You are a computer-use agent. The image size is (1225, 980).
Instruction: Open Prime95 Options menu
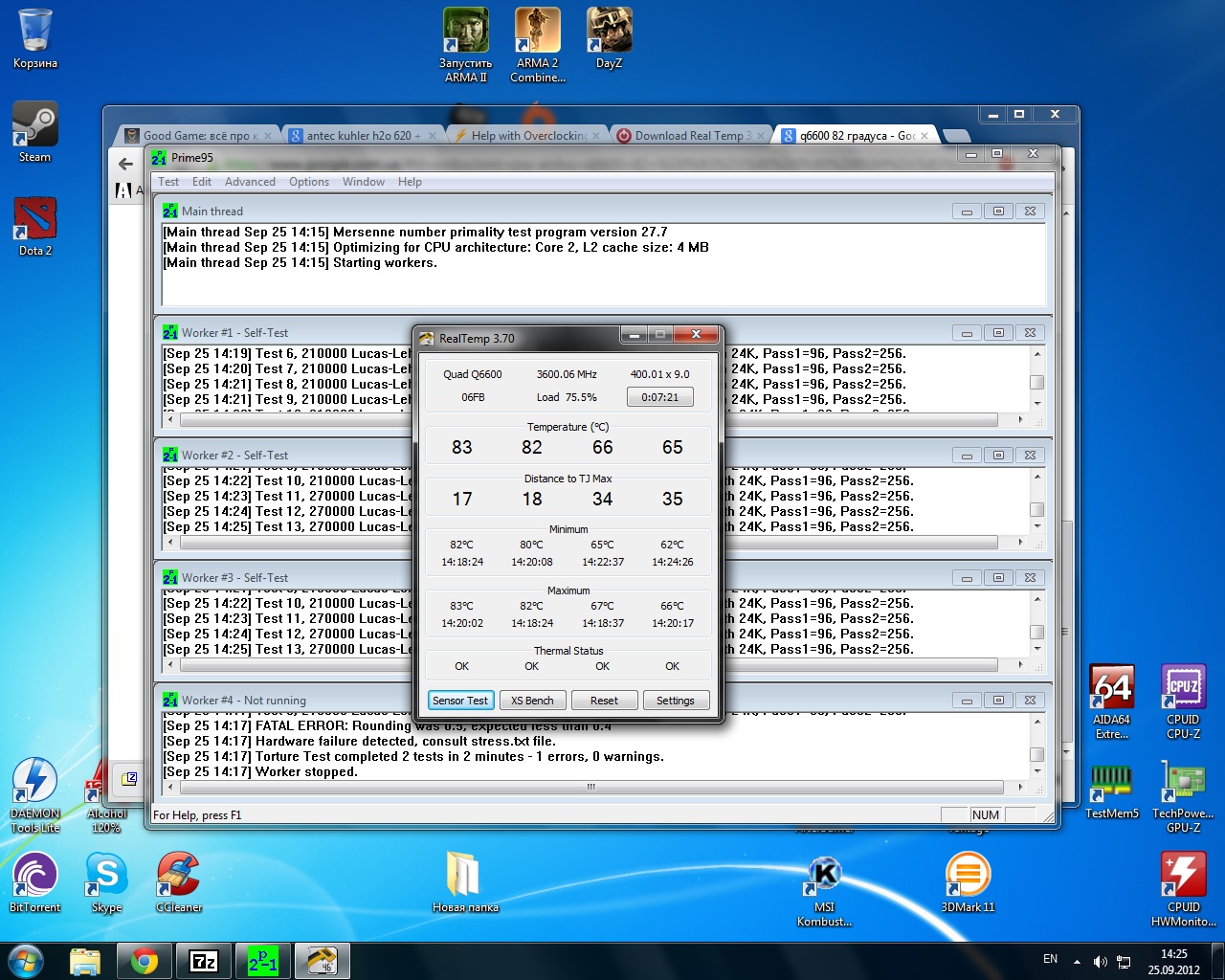click(x=309, y=182)
